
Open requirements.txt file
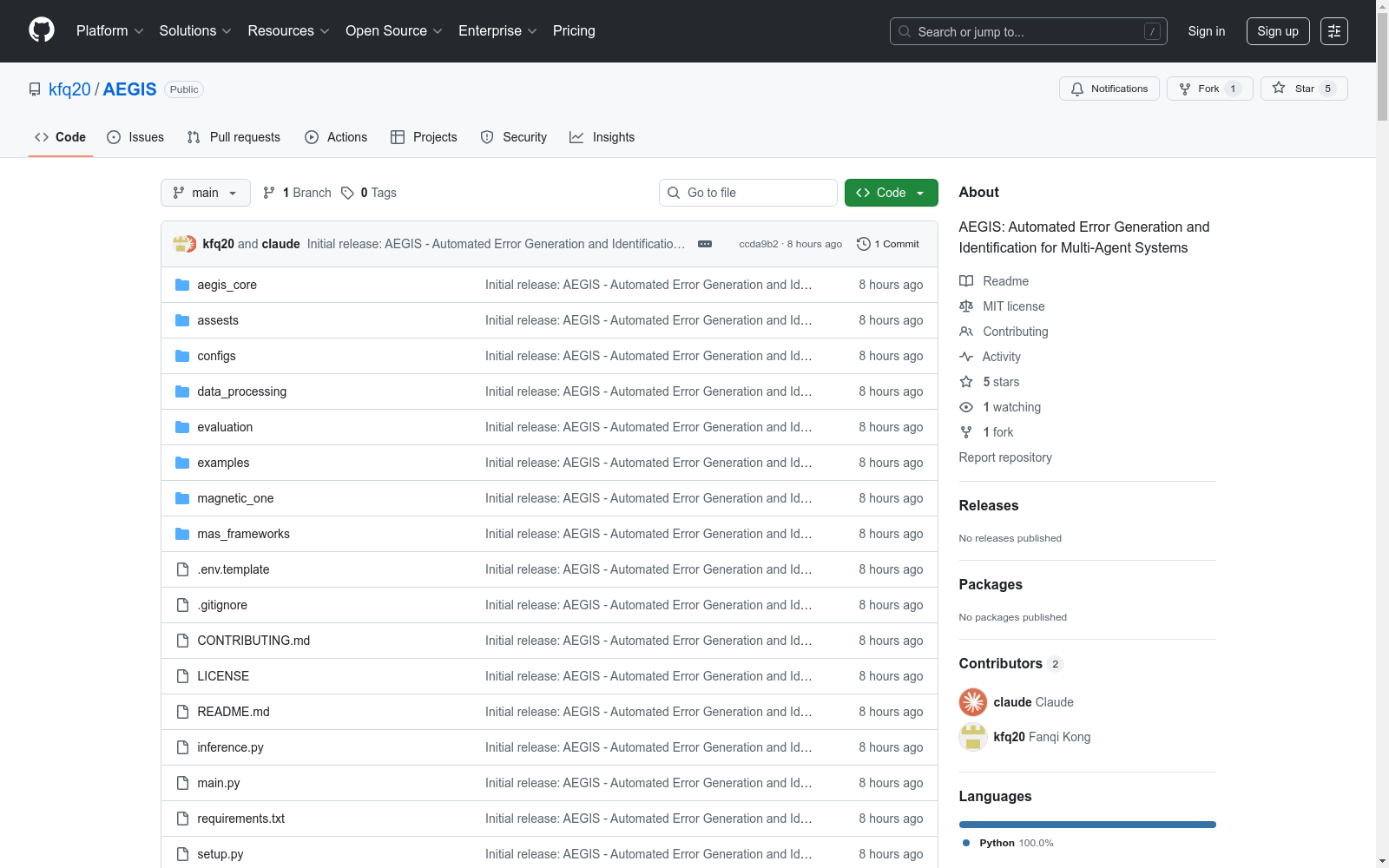click(x=240, y=819)
